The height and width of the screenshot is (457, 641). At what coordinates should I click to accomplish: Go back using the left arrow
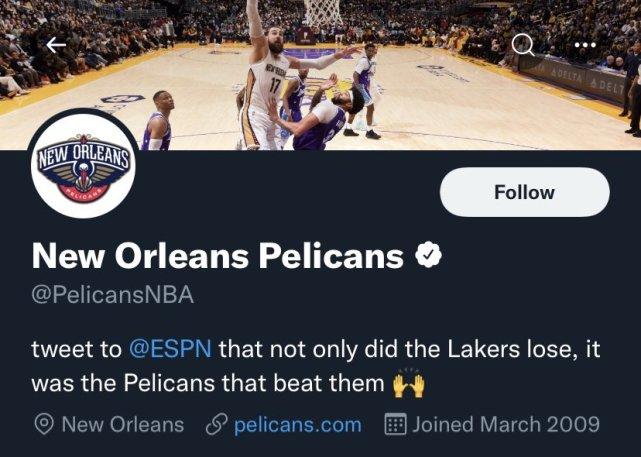coord(56,45)
